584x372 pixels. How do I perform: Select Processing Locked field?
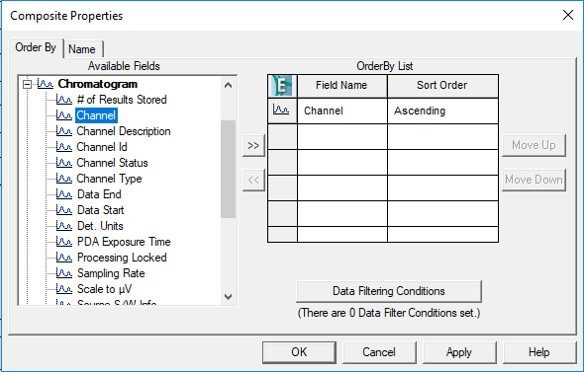pyautogui.click(x=122, y=257)
